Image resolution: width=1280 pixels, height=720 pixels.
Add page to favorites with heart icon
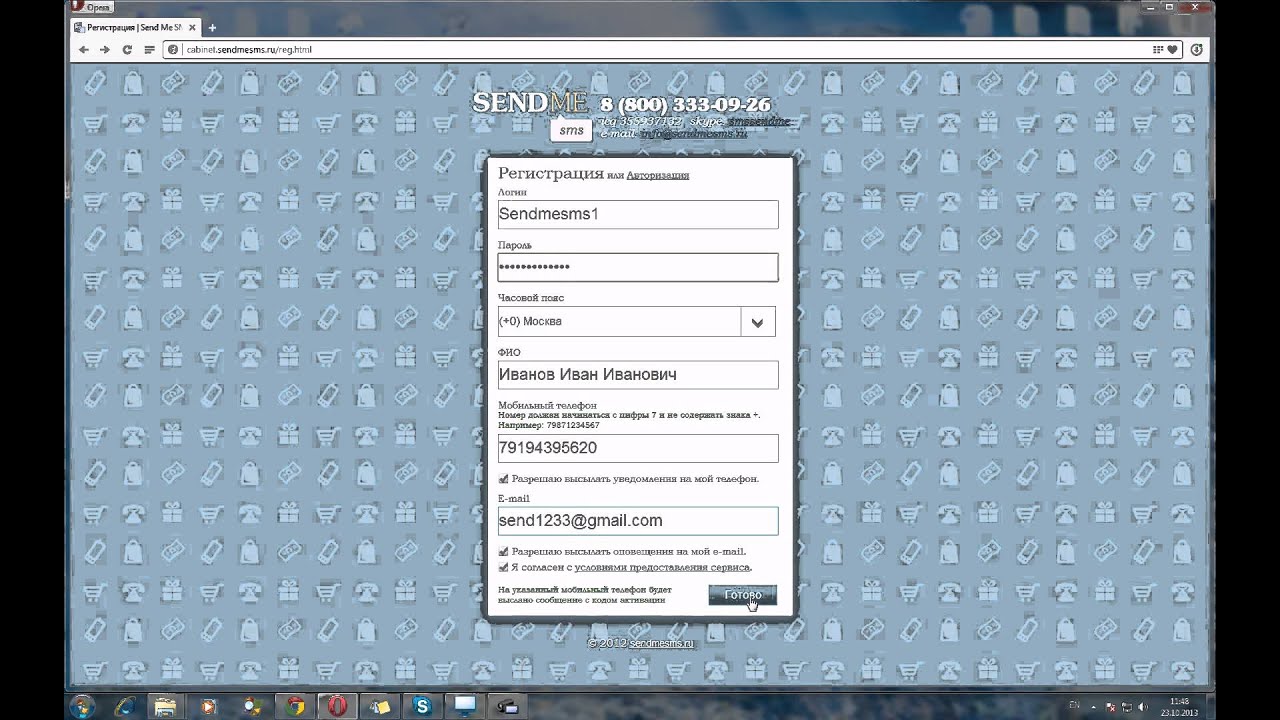tap(1173, 49)
